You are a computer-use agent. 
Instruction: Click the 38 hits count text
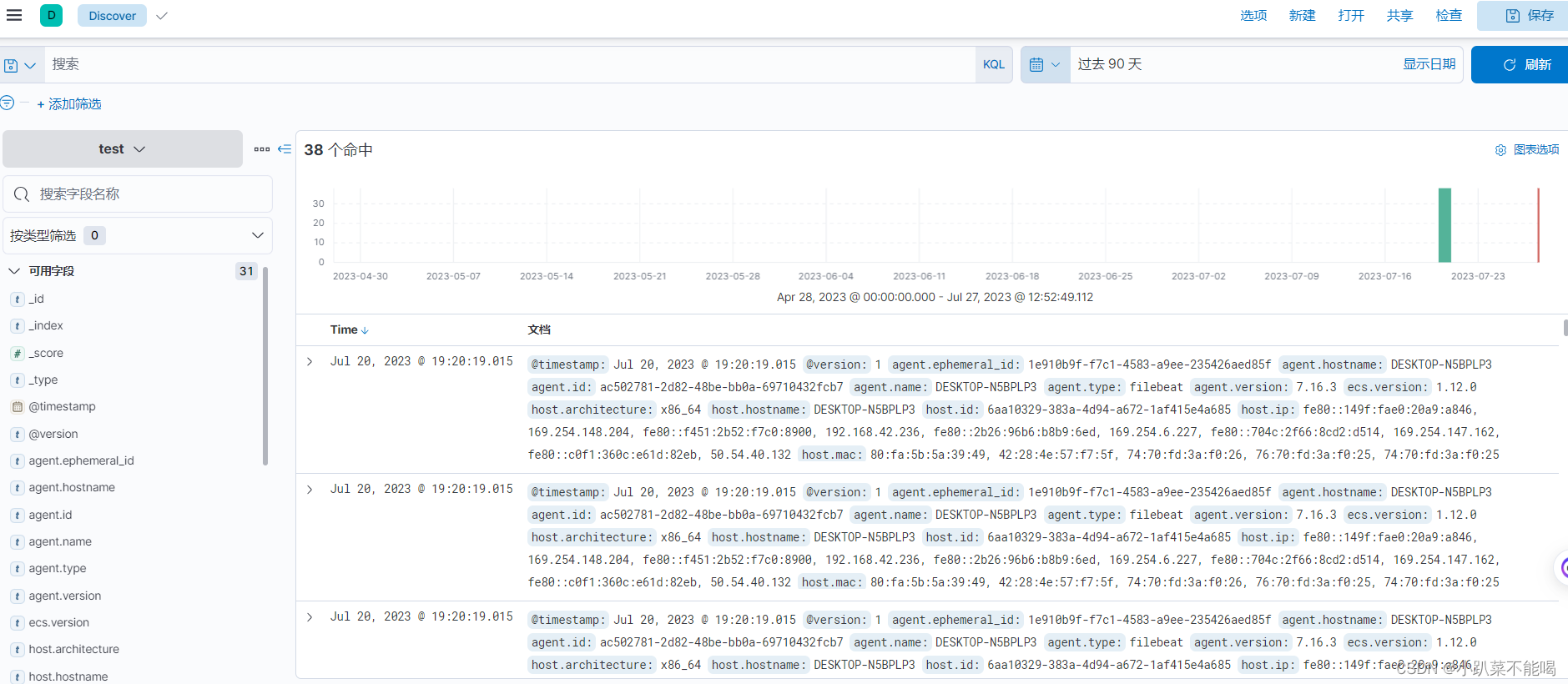click(x=338, y=150)
